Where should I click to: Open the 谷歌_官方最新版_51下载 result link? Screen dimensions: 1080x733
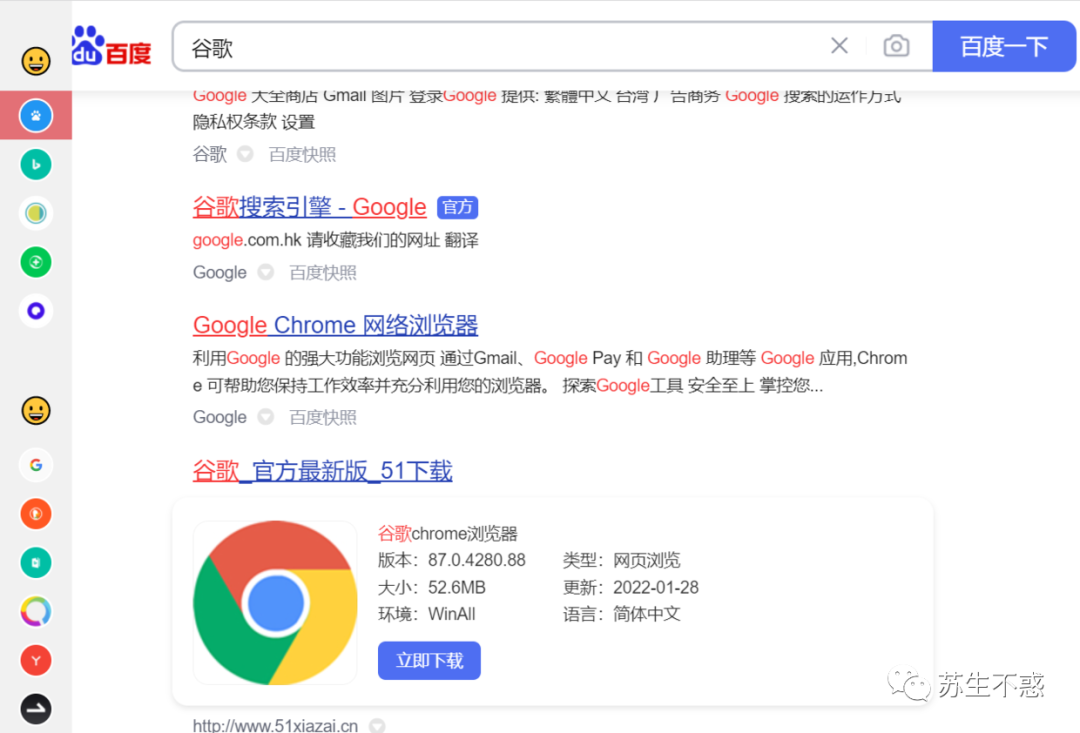(322, 471)
